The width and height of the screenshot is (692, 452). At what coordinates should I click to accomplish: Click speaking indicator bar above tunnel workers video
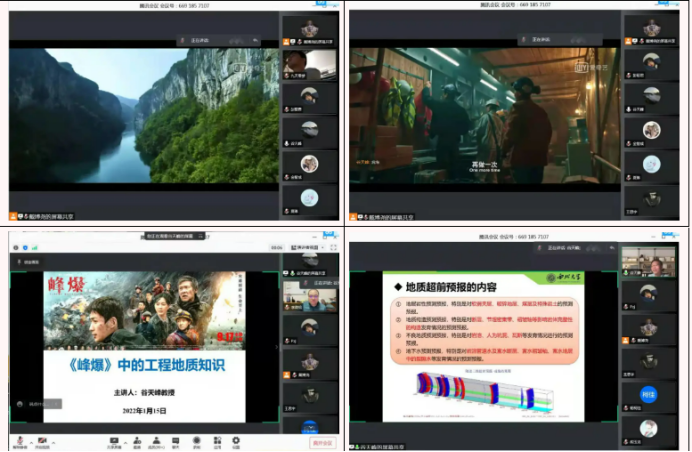coord(560,39)
